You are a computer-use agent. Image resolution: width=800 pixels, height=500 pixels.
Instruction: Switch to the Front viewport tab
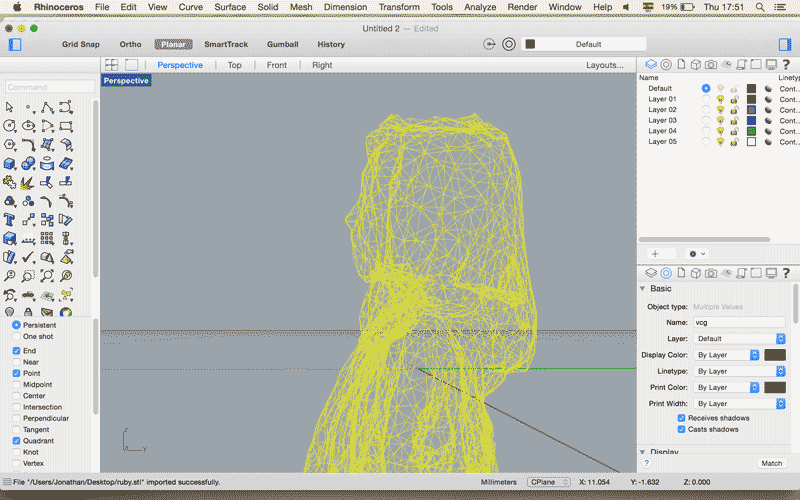277,65
